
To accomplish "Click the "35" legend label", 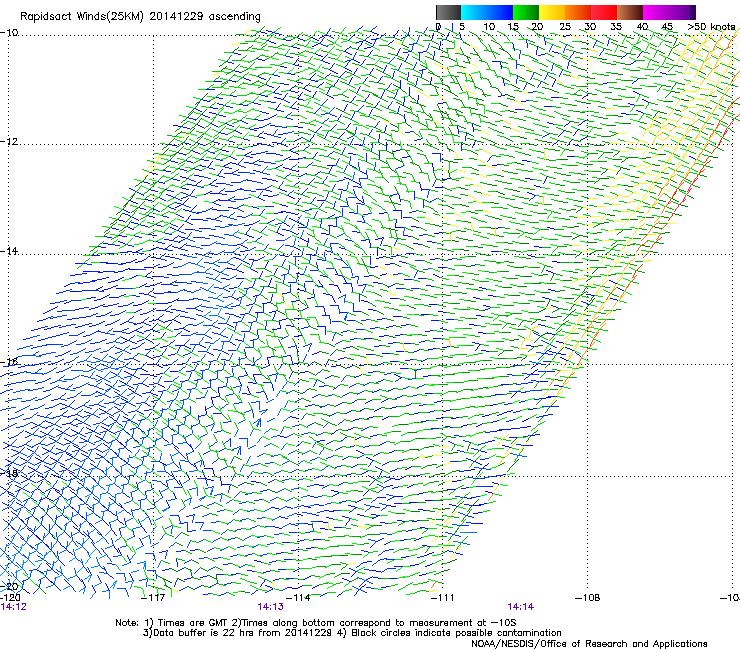I will tap(616, 27).
